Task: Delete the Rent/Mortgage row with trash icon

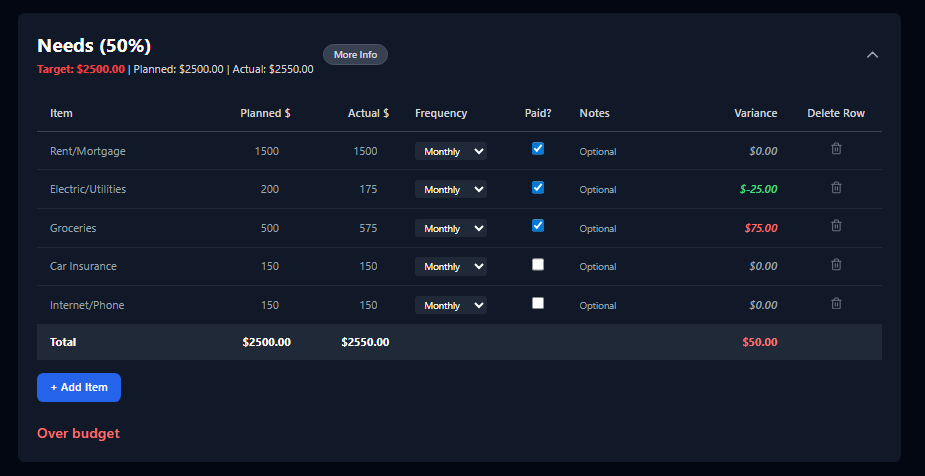Action: (x=836, y=149)
